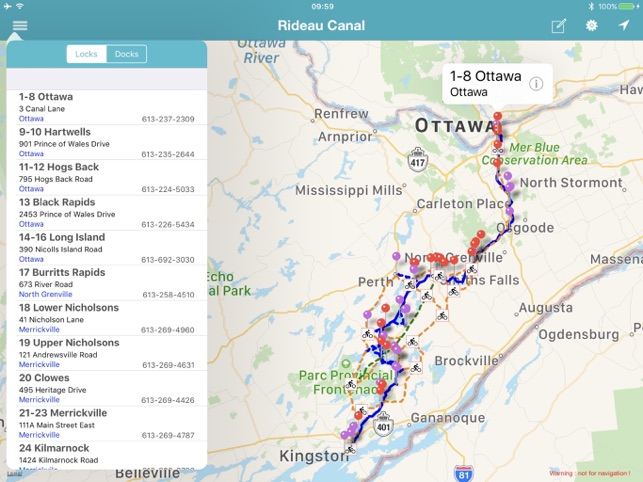This screenshot has width=643, height=482.
Task: Tap the 1-8 Ottawa map callout
Action: click(x=497, y=84)
